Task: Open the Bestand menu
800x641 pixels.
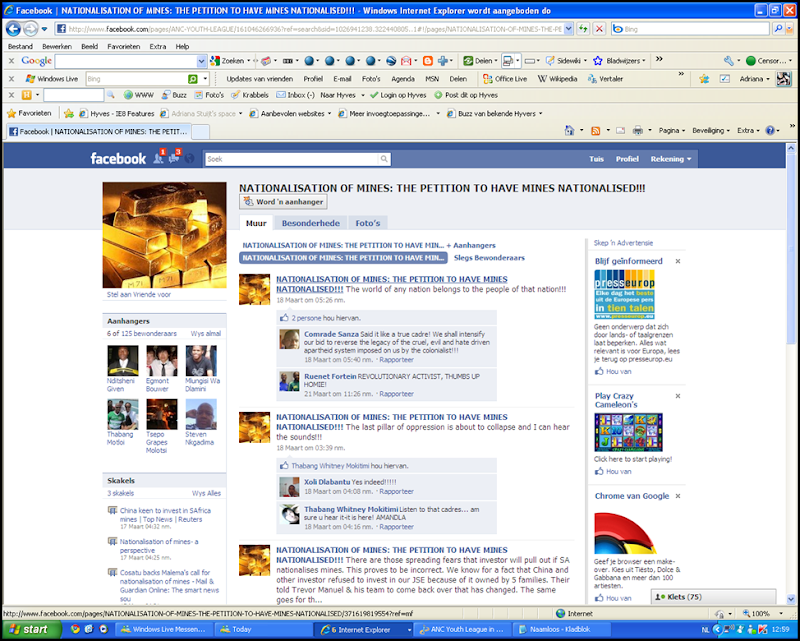Action: coord(20,46)
